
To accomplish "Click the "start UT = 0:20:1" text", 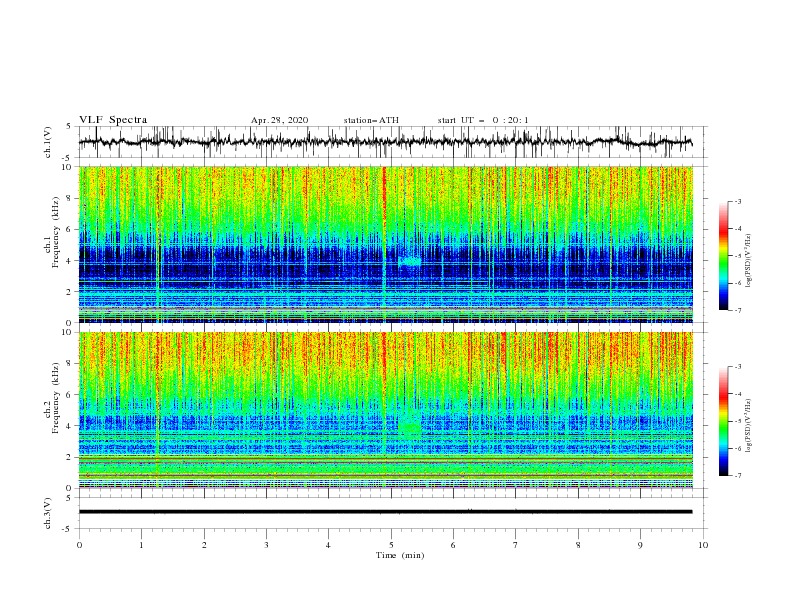I will pyautogui.click(x=483, y=120).
